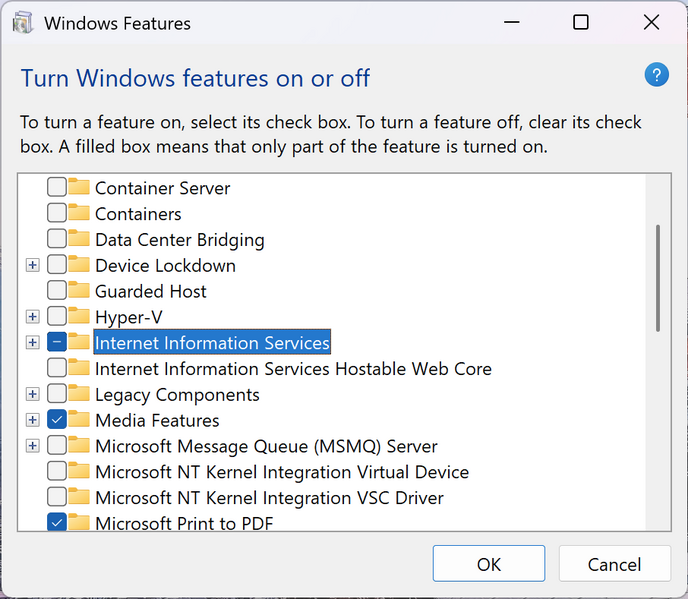Select the Containers row text
This screenshot has height=599, width=688.
138,214
